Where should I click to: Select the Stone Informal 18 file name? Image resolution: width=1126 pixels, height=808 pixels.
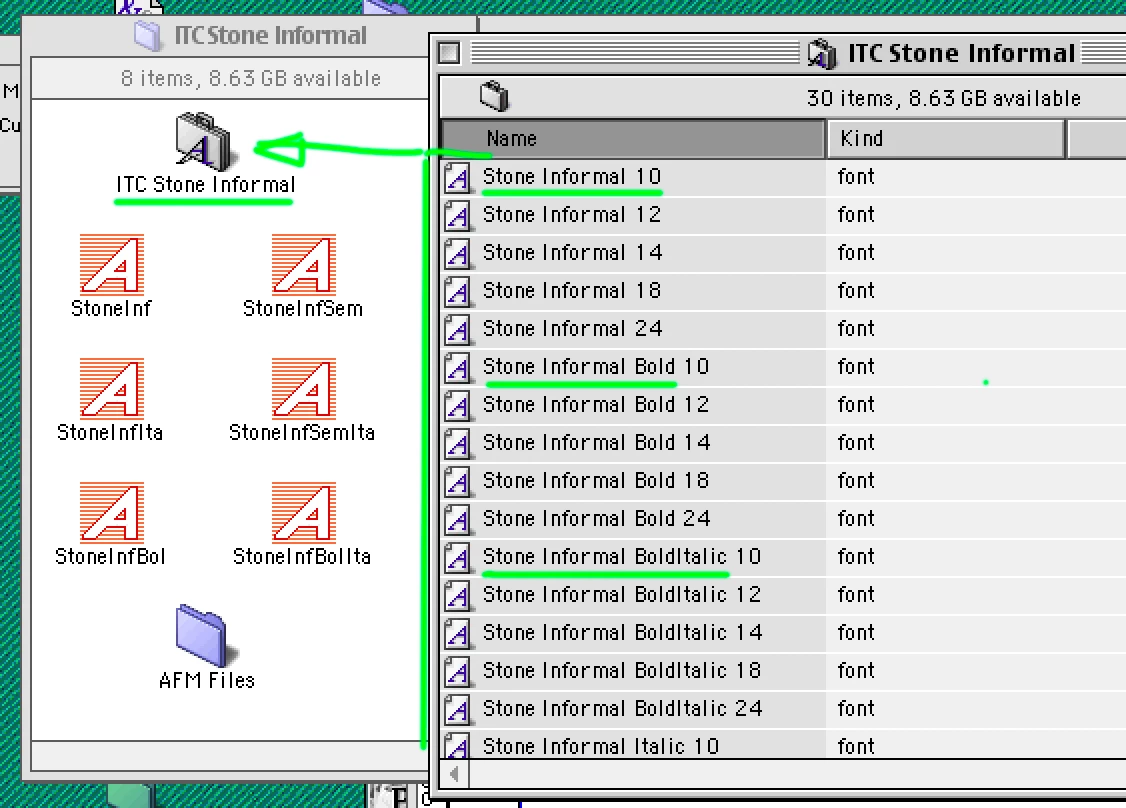point(572,291)
